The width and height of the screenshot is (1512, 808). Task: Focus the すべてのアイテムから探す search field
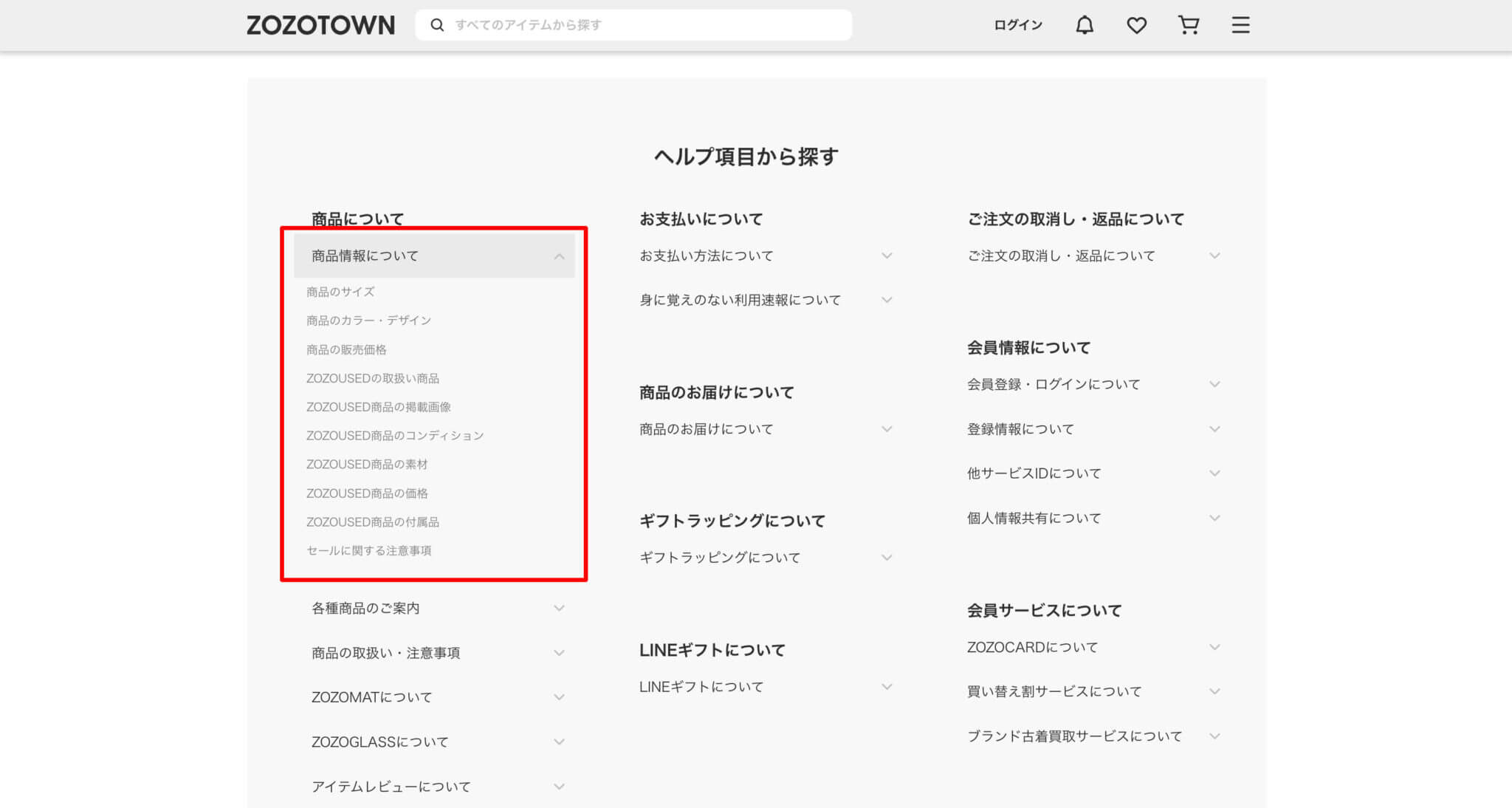pos(633,25)
